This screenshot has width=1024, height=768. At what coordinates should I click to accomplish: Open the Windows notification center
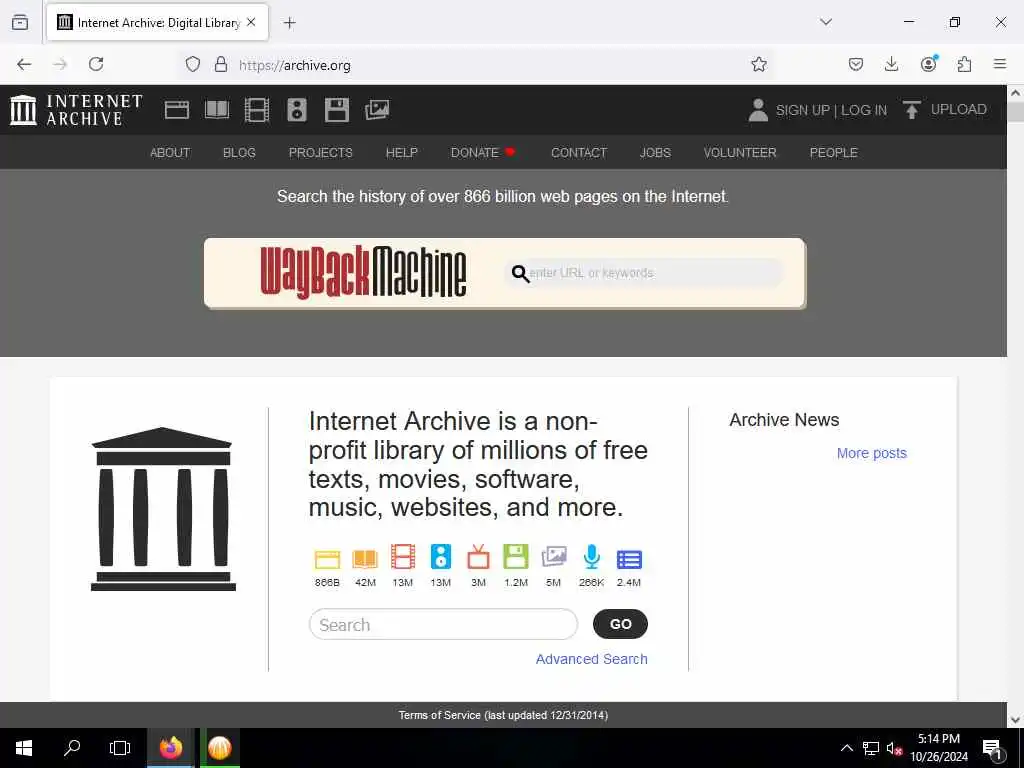(x=992, y=749)
